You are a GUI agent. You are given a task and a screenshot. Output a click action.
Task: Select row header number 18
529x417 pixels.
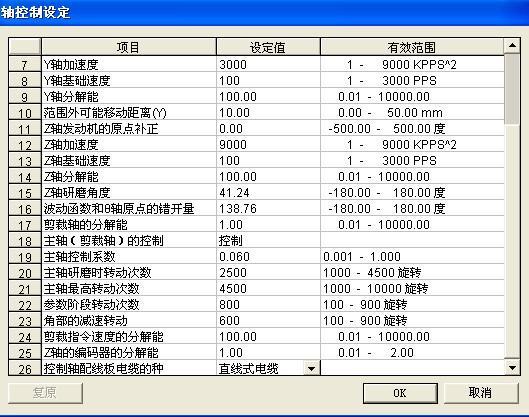point(25,241)
